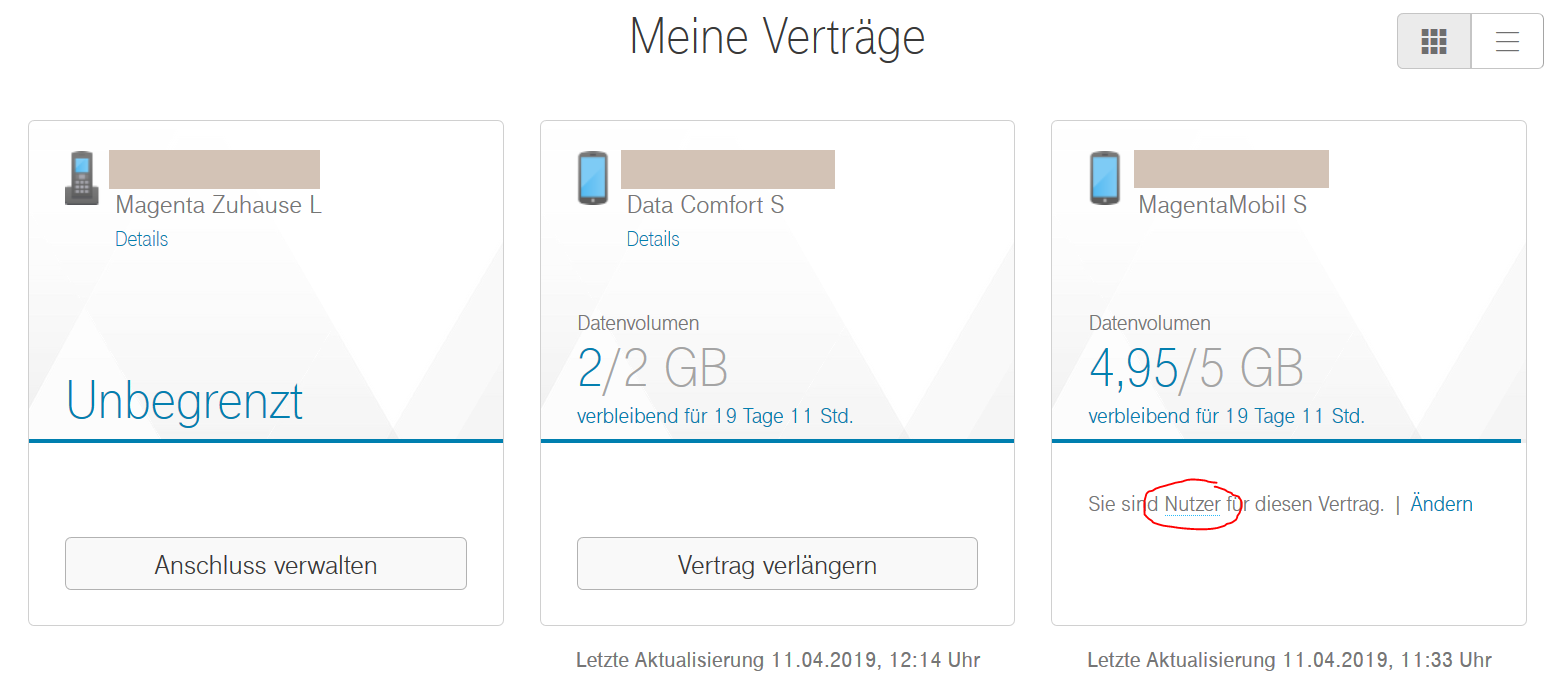Image resolution: width=1557 pixels, height=677 pixels.
Task: Click the 2/2 GB data volume
Action: click(x=652, y=369)
